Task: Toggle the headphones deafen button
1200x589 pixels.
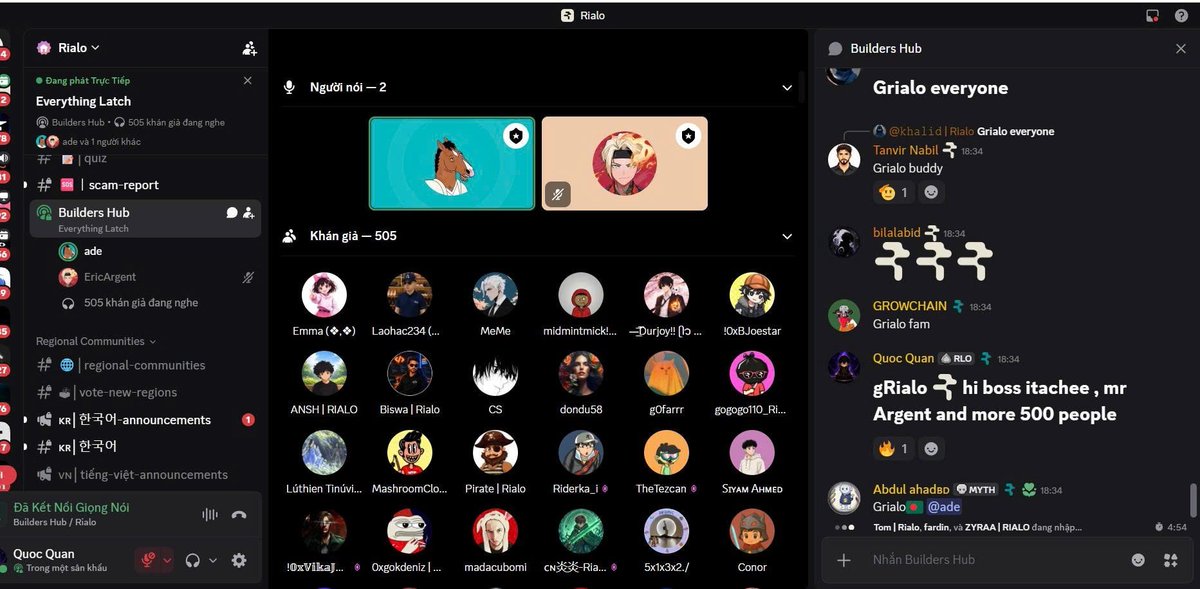Action: (193, 561)
